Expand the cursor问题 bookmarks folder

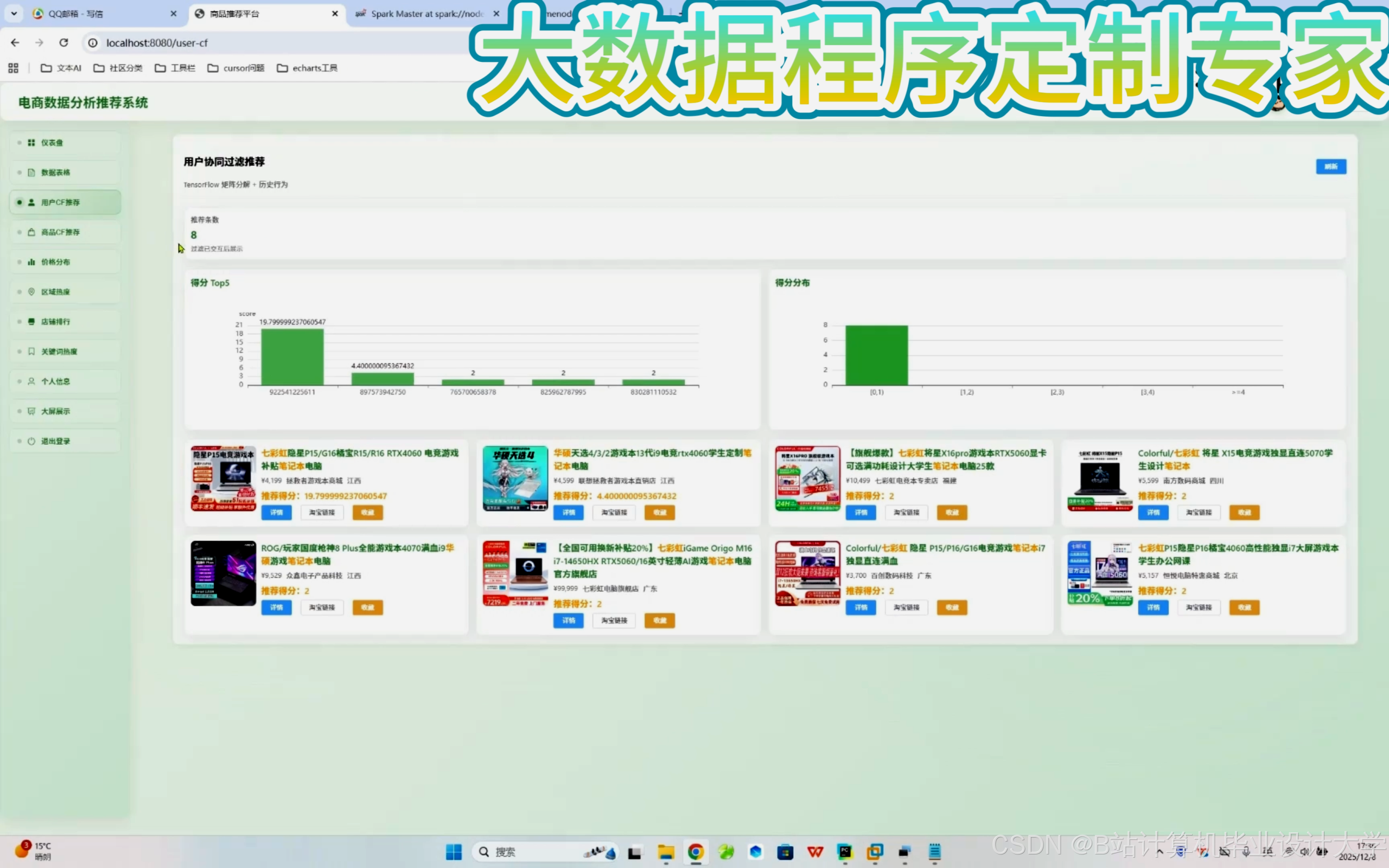point(235,68)
